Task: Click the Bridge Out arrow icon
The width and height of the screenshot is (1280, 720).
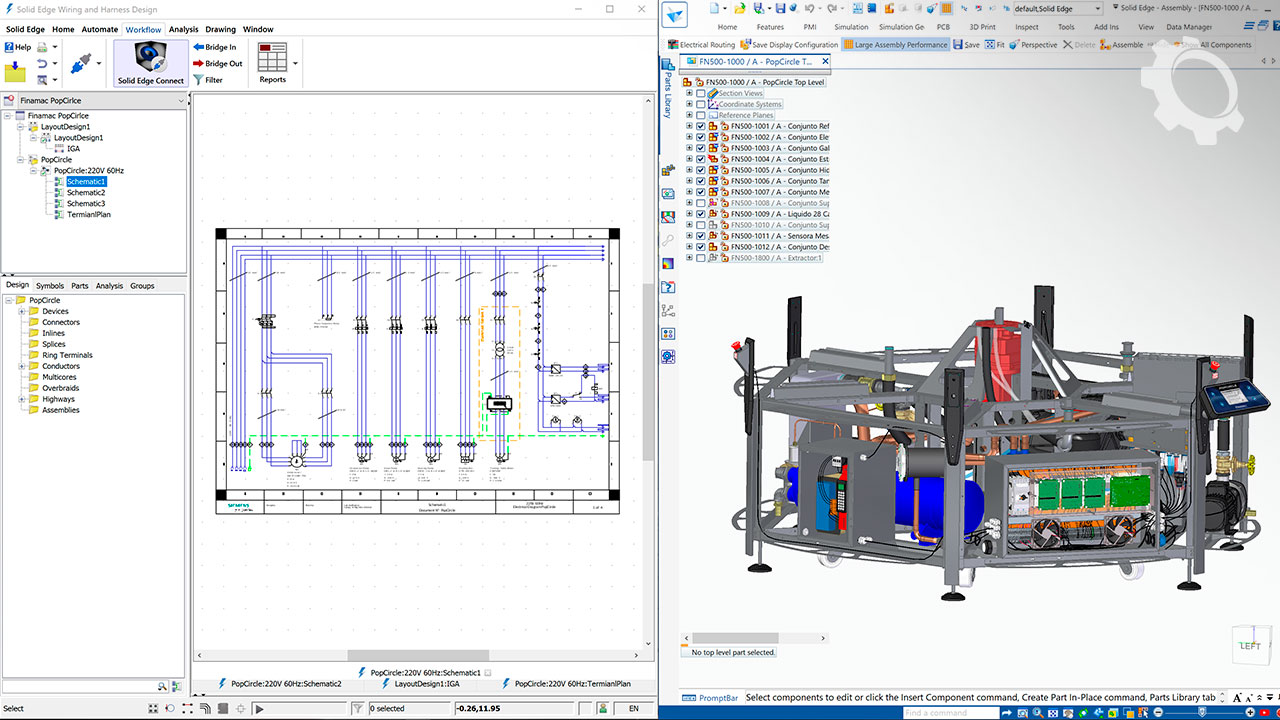Action: tap(198, 63)
